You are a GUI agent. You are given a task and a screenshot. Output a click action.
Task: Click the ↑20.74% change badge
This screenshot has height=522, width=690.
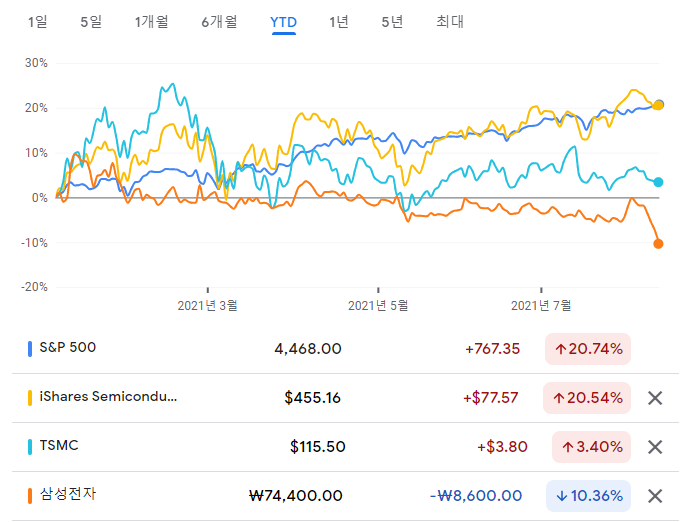click(x=588, y=349)
